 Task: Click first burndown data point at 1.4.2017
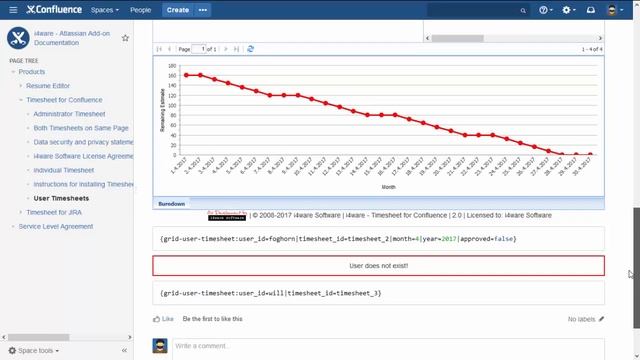(x=187, y=75)
